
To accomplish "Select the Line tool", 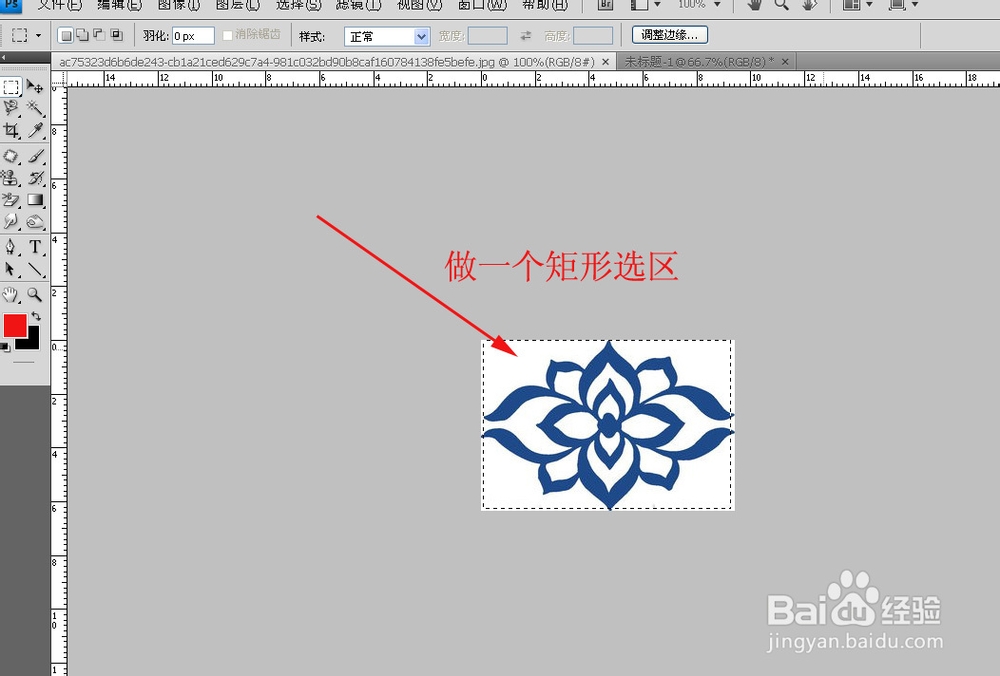I will click(35, 269).
